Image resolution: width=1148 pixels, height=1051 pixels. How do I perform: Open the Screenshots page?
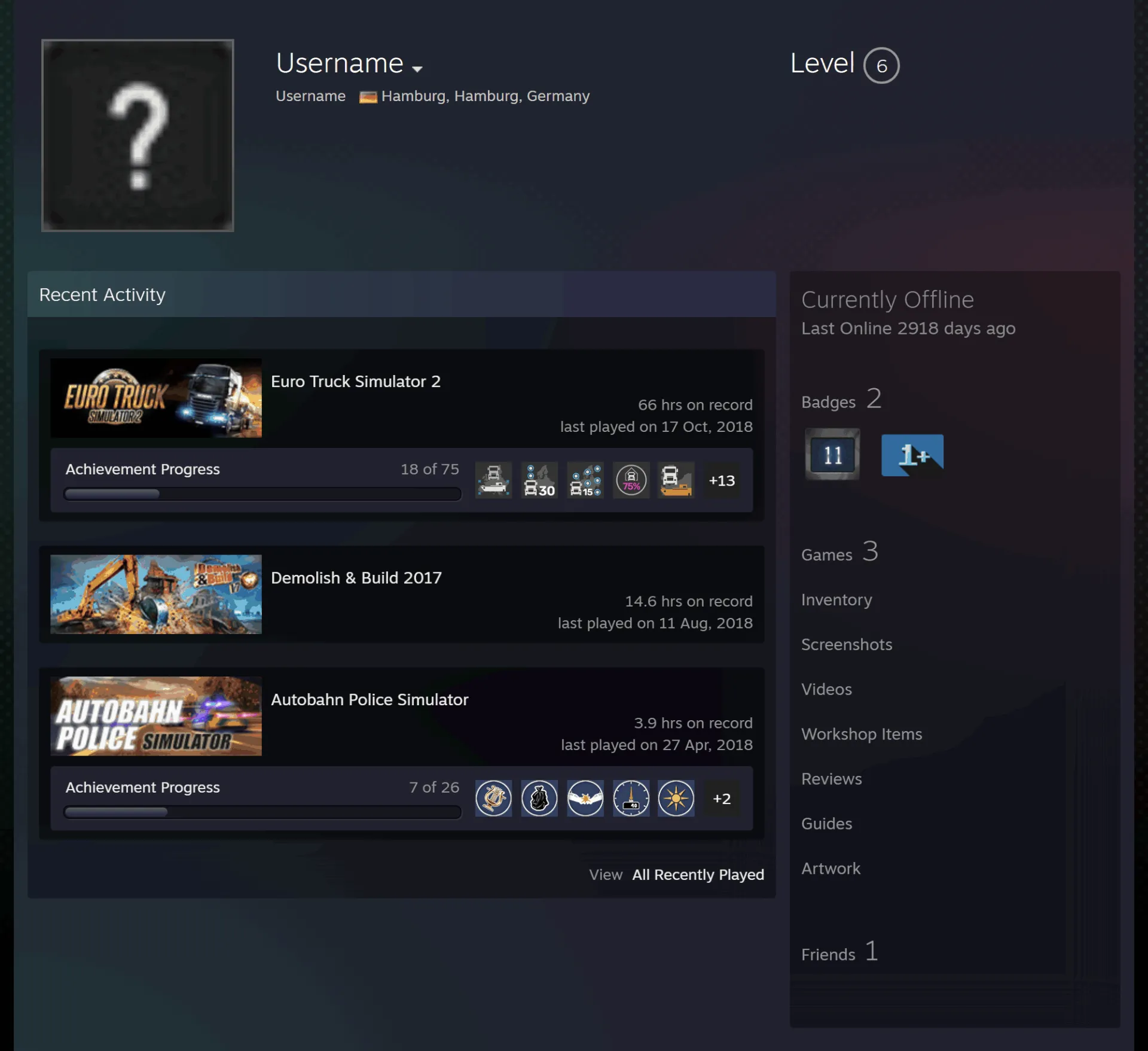847,645
